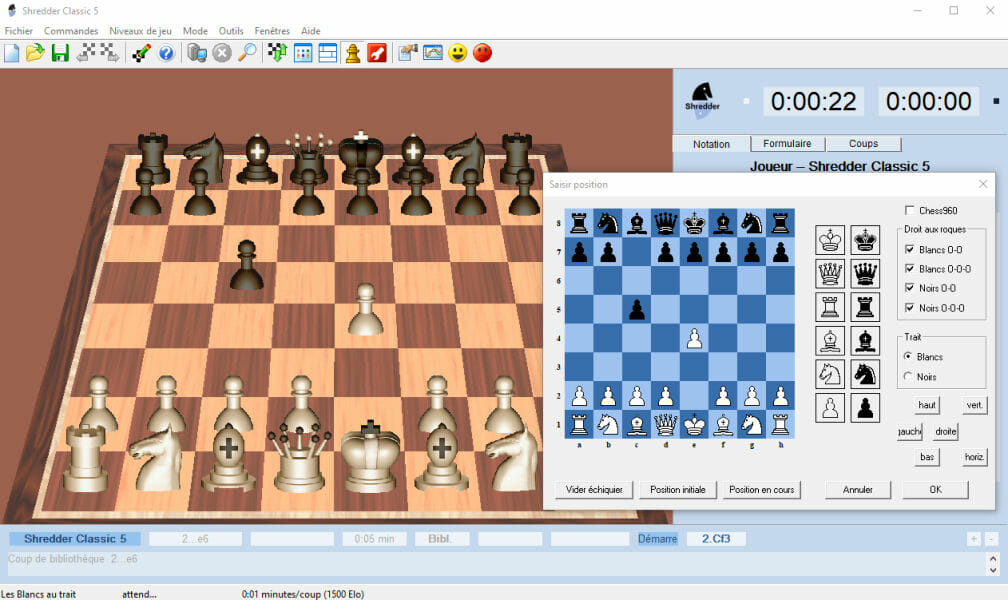Click the blue window layout icon

point(328,53)
